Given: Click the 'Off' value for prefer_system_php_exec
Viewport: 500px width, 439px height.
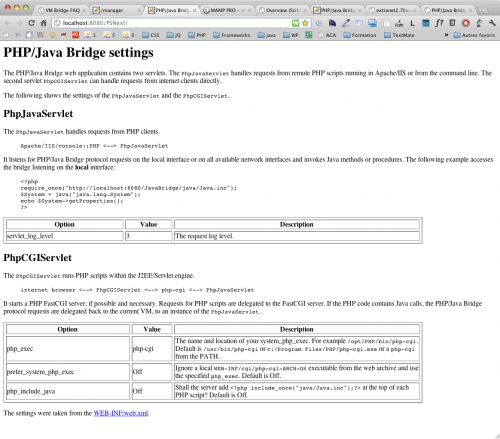Looking at the screenshot, I should pyautogui.click(x=152, y=372).
